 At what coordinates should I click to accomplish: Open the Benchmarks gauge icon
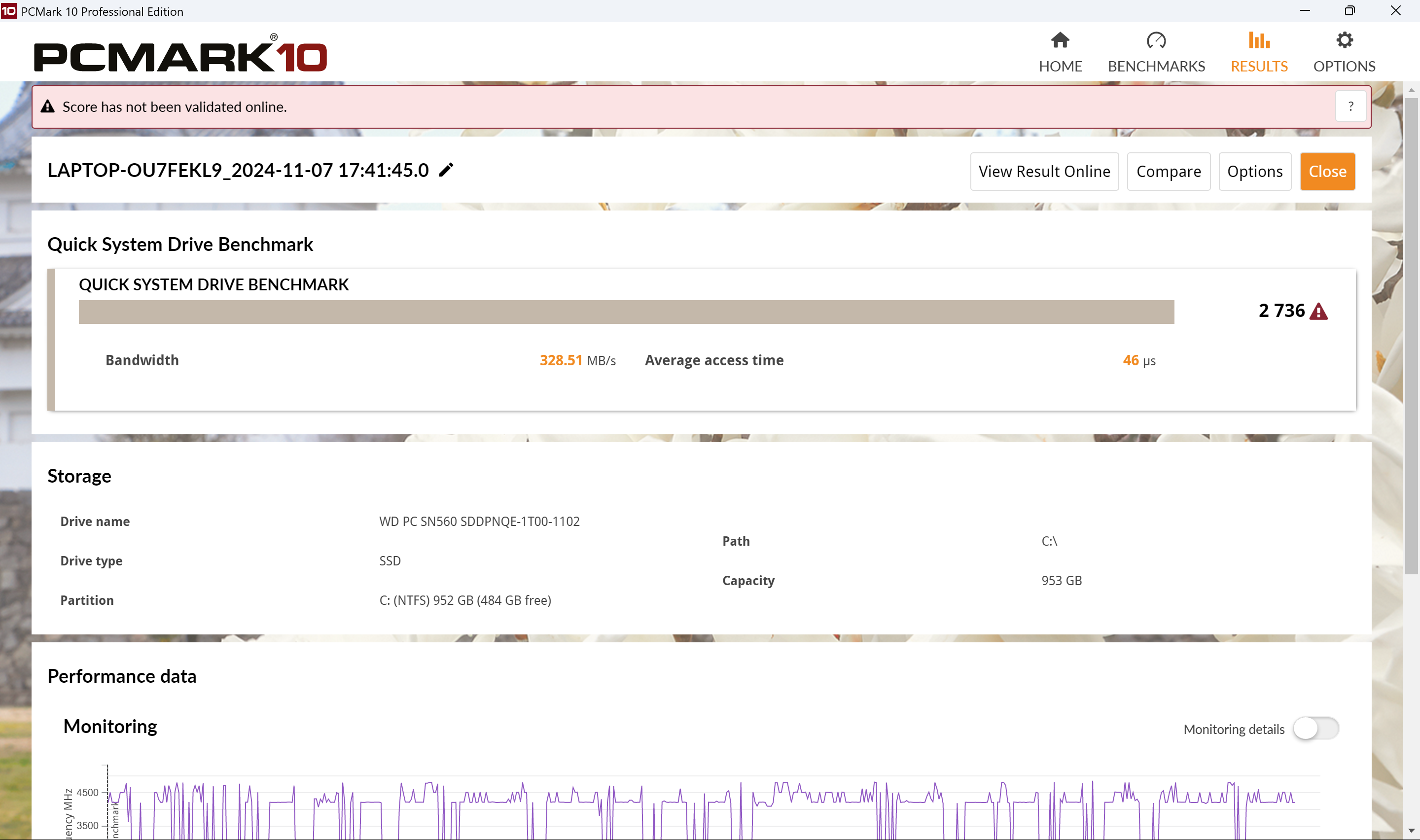(x=1156, y=40)
